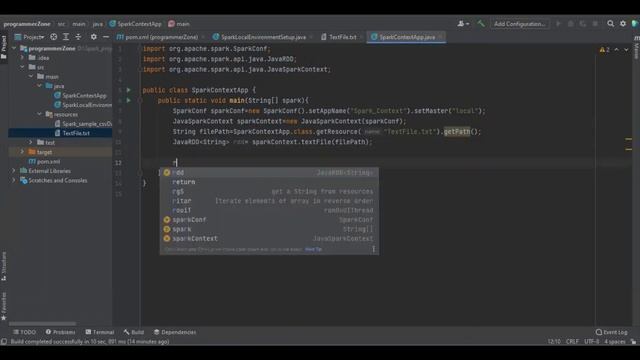
Task: Open the Project view dropdown
Action: pos(29,37)
